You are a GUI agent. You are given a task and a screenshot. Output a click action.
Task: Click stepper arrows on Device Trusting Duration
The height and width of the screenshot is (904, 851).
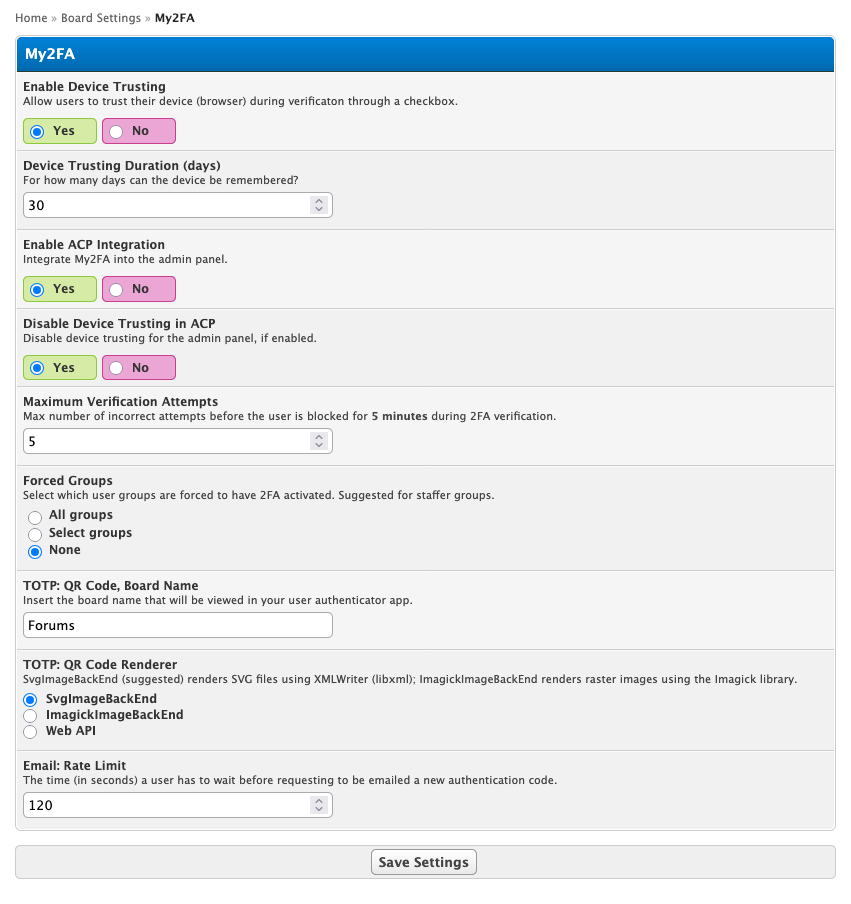319,205
